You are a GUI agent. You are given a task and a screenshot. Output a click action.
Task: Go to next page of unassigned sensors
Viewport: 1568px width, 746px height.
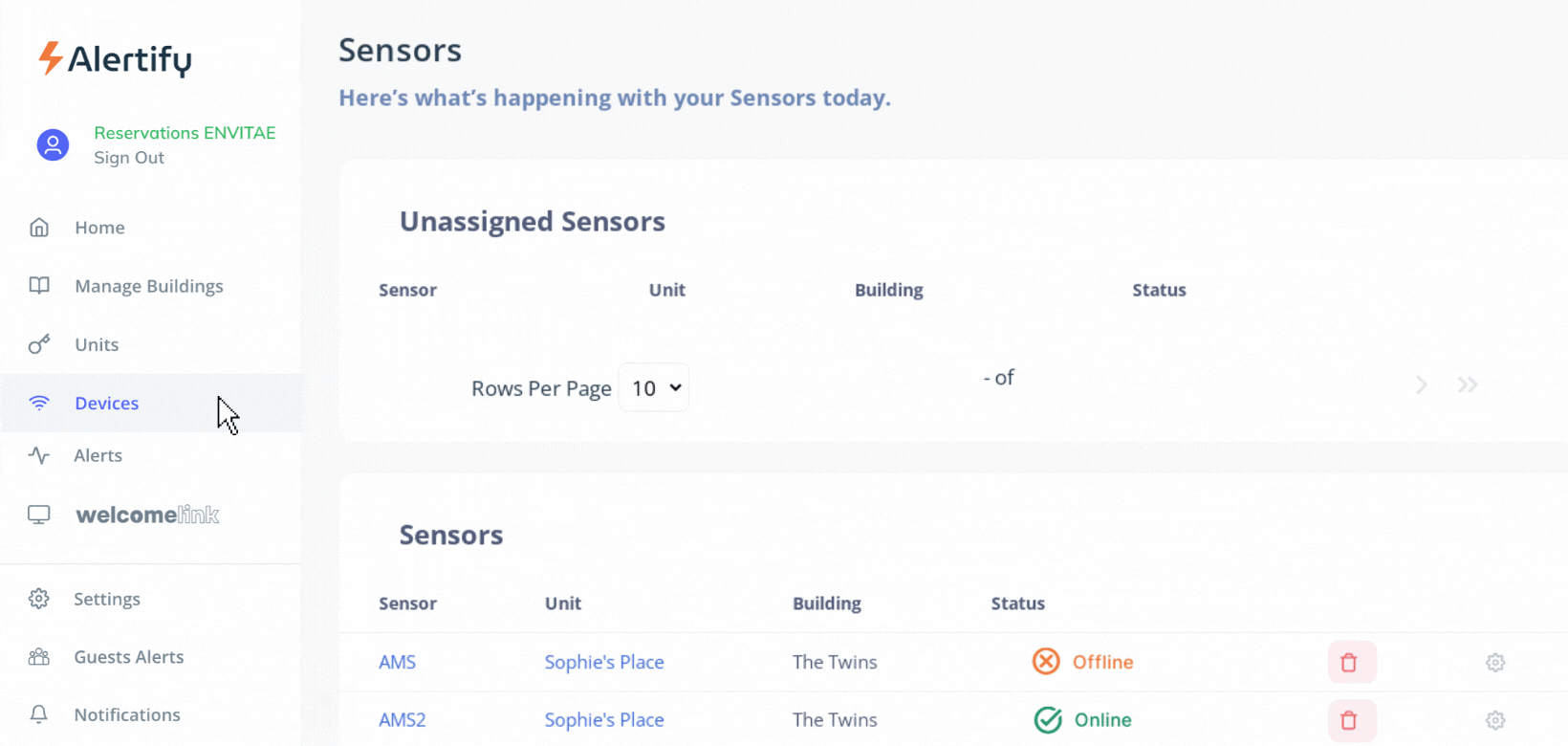[1422, 384]
